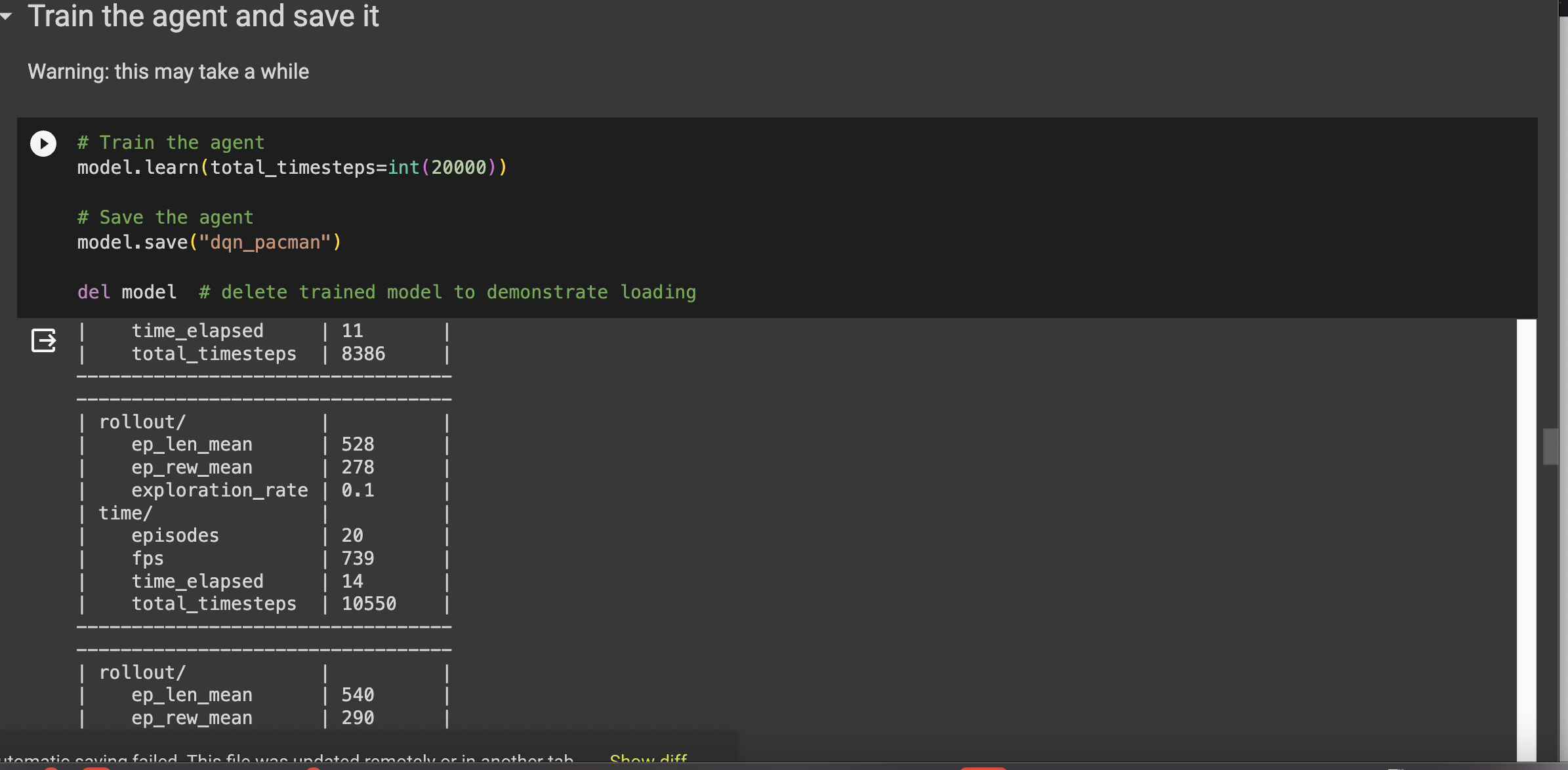The height and width of the screenshot is (770, 1568).
Task: Click the 'delete trained model to demonstrate loading' comment
Action: click(447, 293)
